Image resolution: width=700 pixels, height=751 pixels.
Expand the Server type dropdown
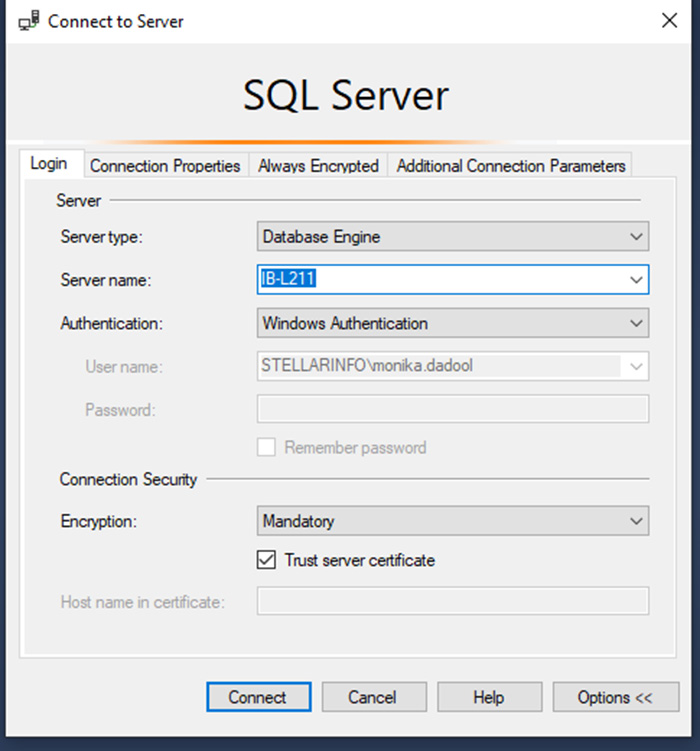(453, 237)
